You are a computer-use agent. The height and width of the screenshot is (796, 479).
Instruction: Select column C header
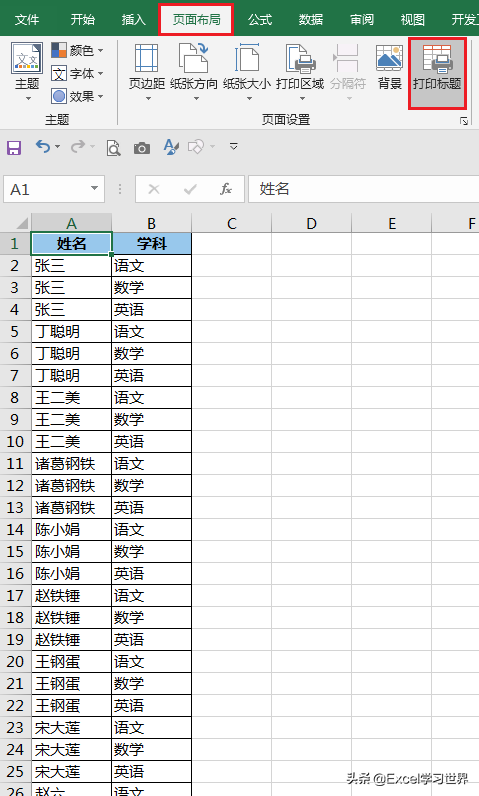(x=231, y=223)
